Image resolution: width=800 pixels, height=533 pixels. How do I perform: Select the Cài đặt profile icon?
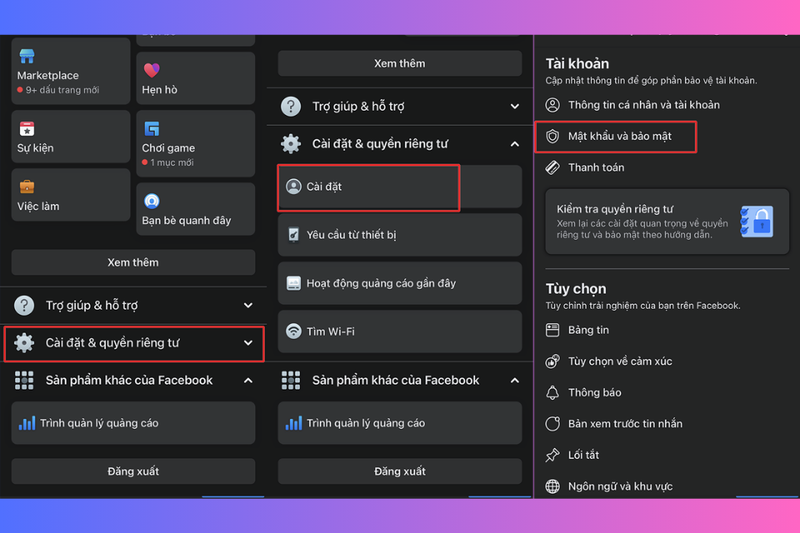[293, 187]
